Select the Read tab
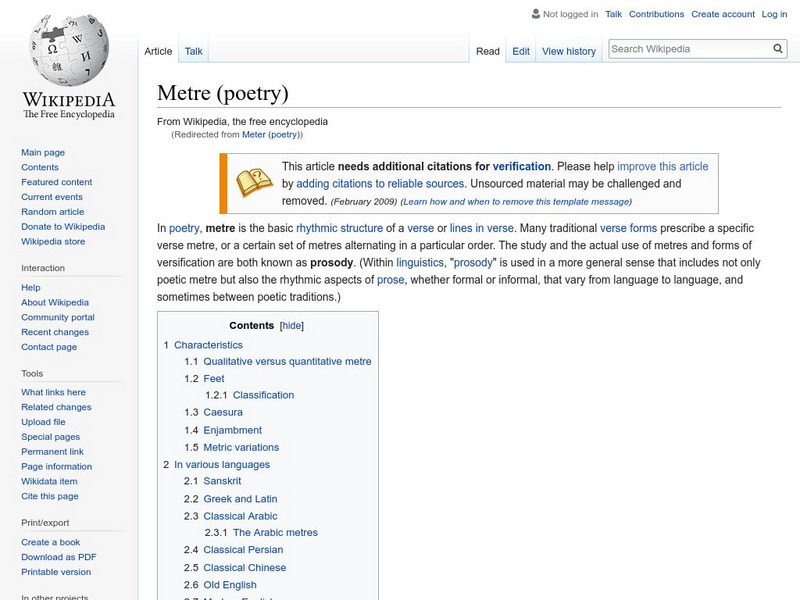Image resolution: width=800 pixels, height=600 pixels. [x=488, y=51]
